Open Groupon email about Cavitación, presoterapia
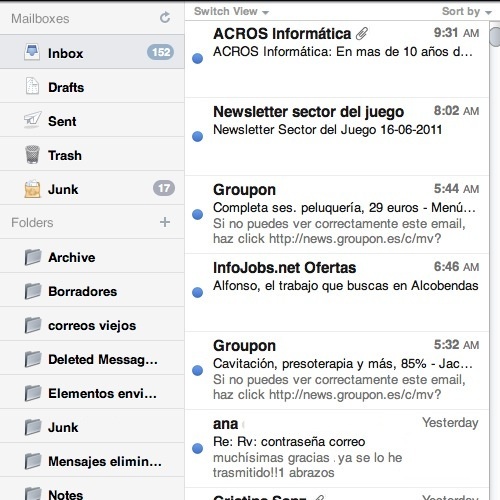Image resolution: width=500 pixels, height=500 pixels. point(337,371)
